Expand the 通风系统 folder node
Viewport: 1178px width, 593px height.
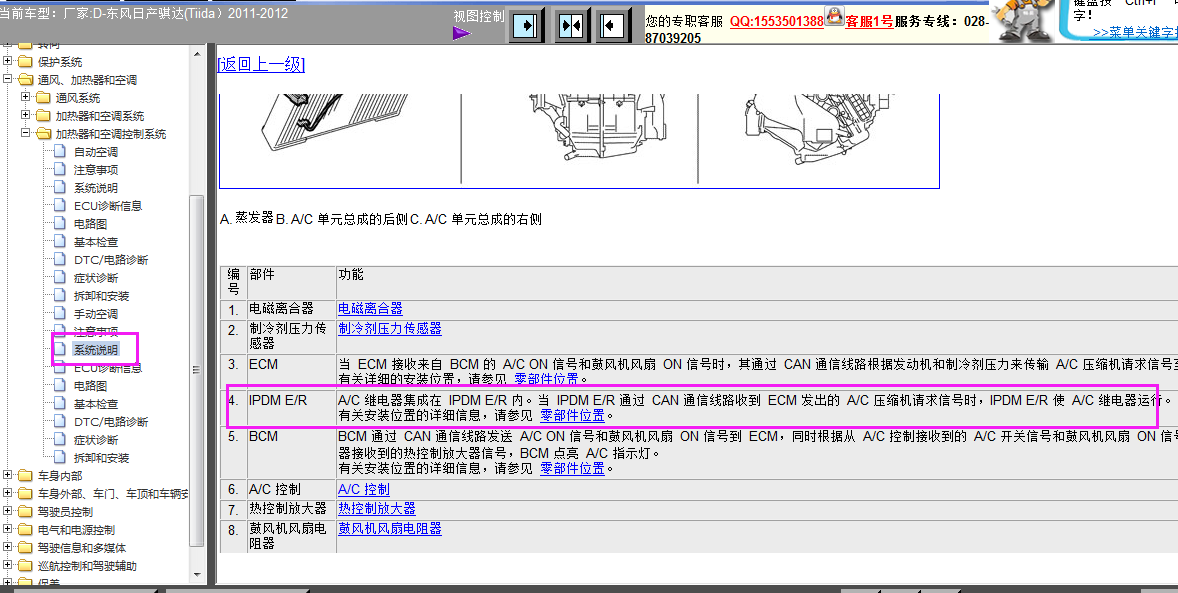click(x=26, y=97)
